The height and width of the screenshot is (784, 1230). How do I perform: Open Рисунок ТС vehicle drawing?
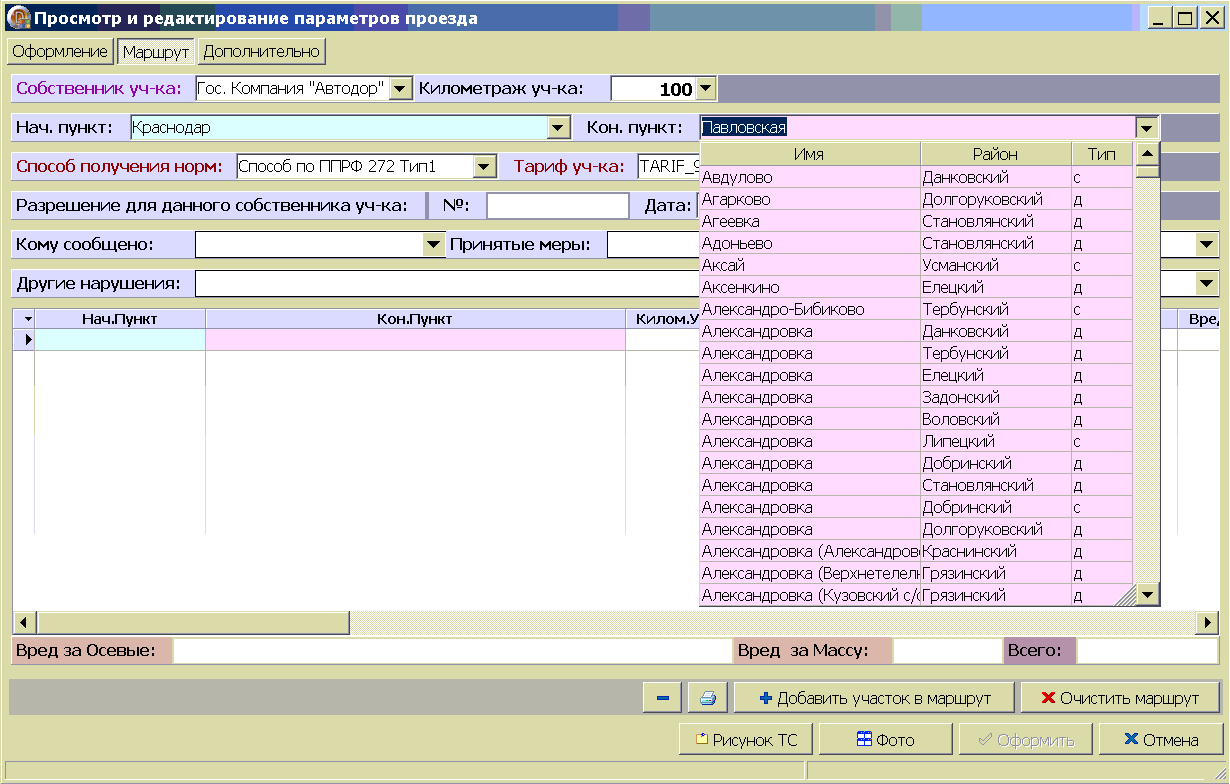pyautogui.click(x=747, y=740)
